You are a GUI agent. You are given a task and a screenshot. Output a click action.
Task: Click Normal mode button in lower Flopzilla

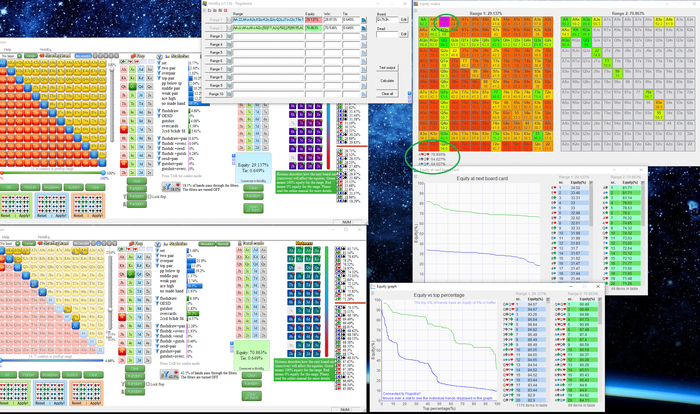[x=223, y=244]
